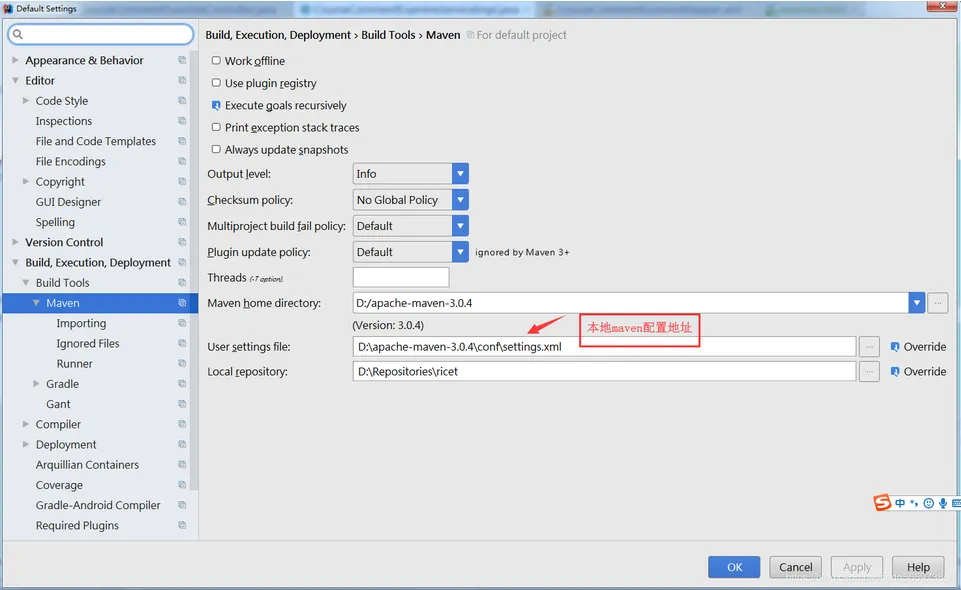Click project-level icon beside Appearance & Behavior
Image resolution: width=961 pixels, height=590 pixels.
182,60
